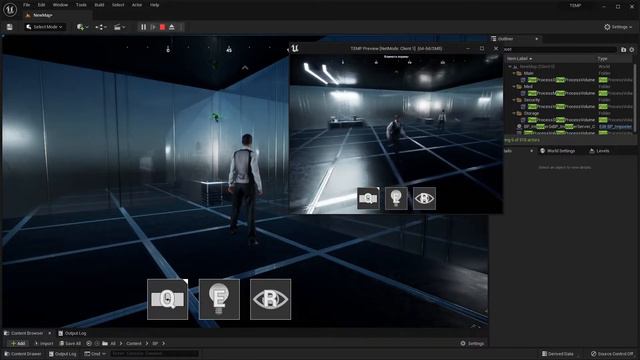The image size is (640, 360).
Task: Click the Content breadcrumb in the path bar
Action: tap(134, 343)
